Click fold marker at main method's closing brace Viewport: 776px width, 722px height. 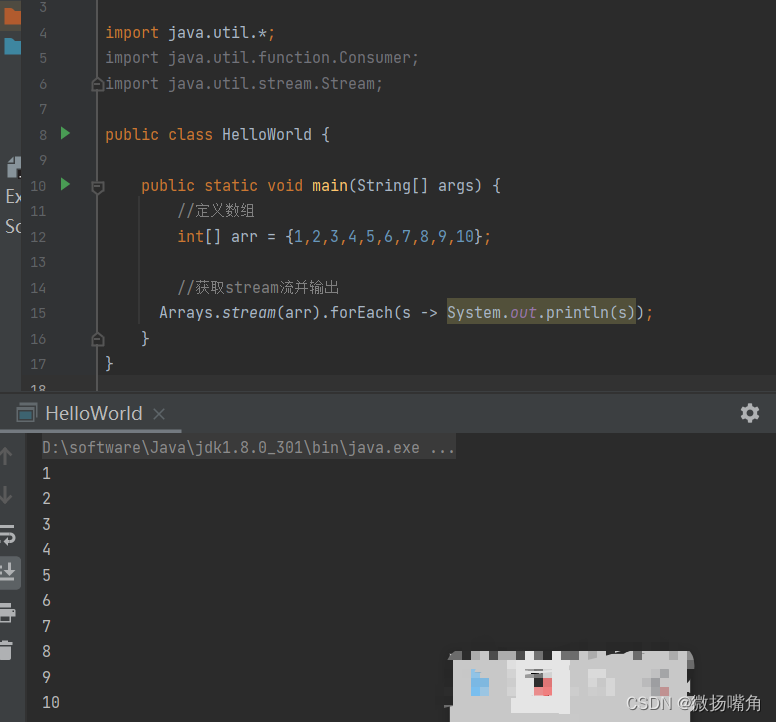pos(97,339)
